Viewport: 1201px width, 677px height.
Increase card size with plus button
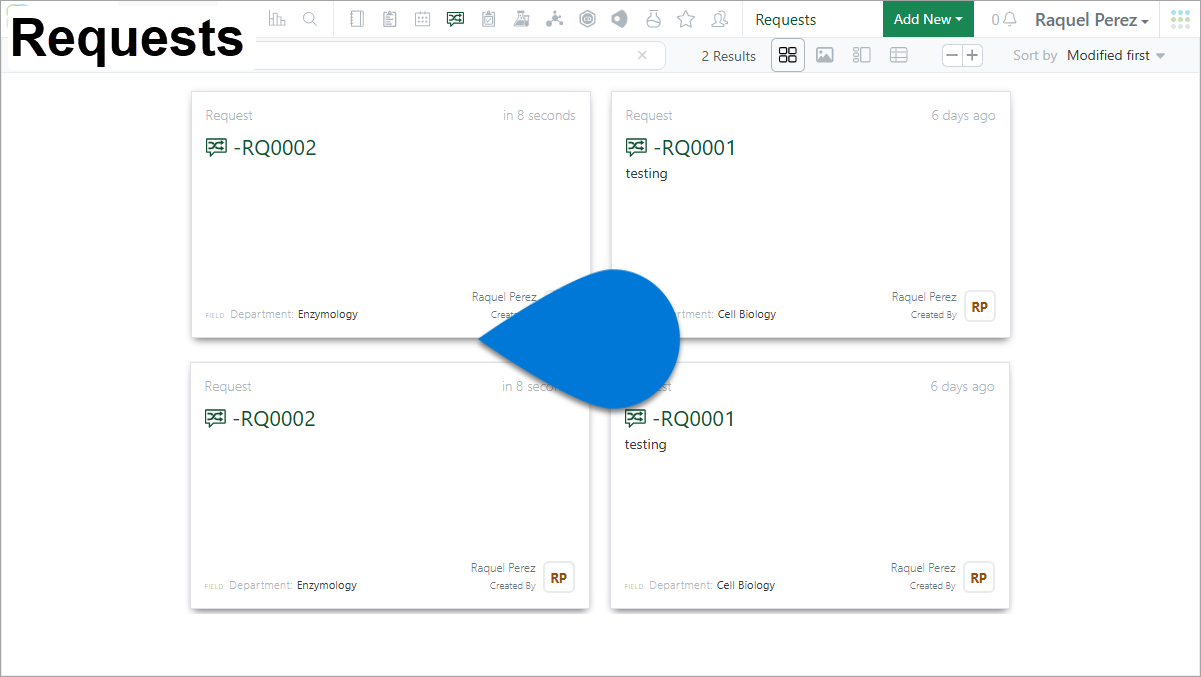972,56
